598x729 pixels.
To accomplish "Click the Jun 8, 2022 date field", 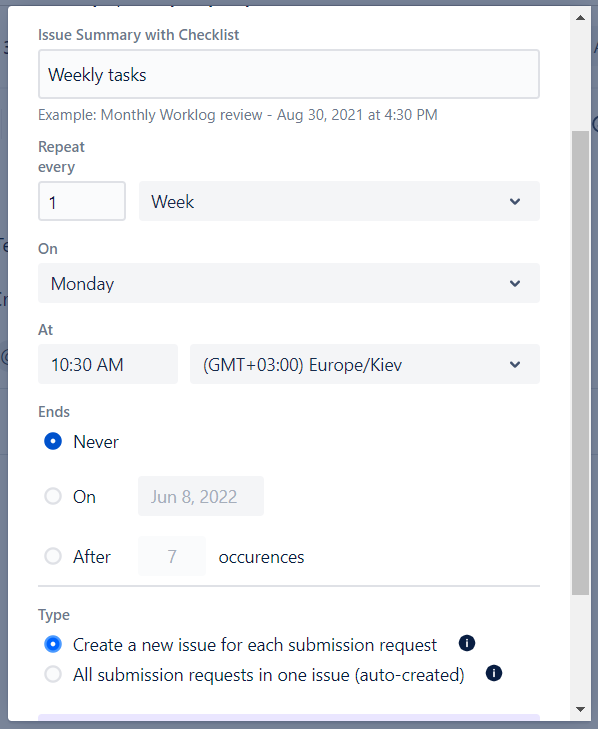I will pyautogui.click(x=201, y=496).
